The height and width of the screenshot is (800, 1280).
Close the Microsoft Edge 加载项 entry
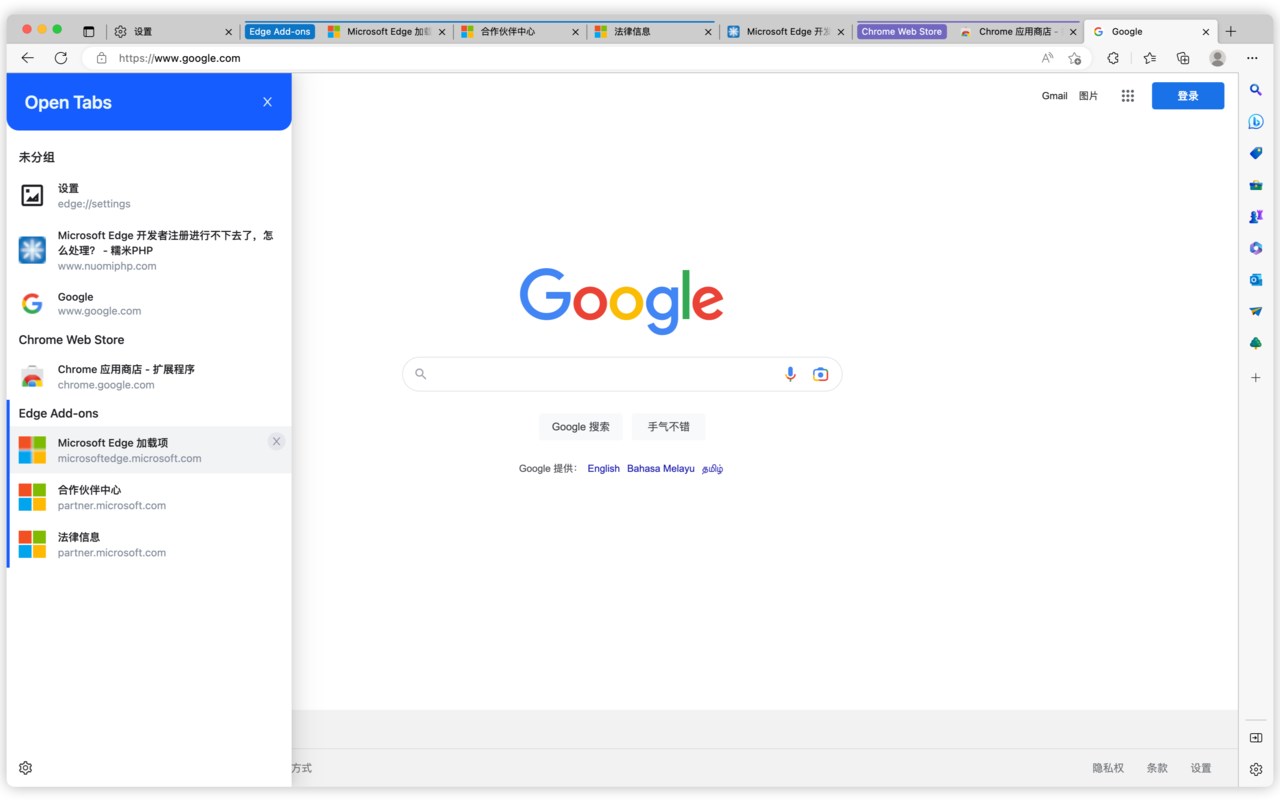tap(277, 441)
